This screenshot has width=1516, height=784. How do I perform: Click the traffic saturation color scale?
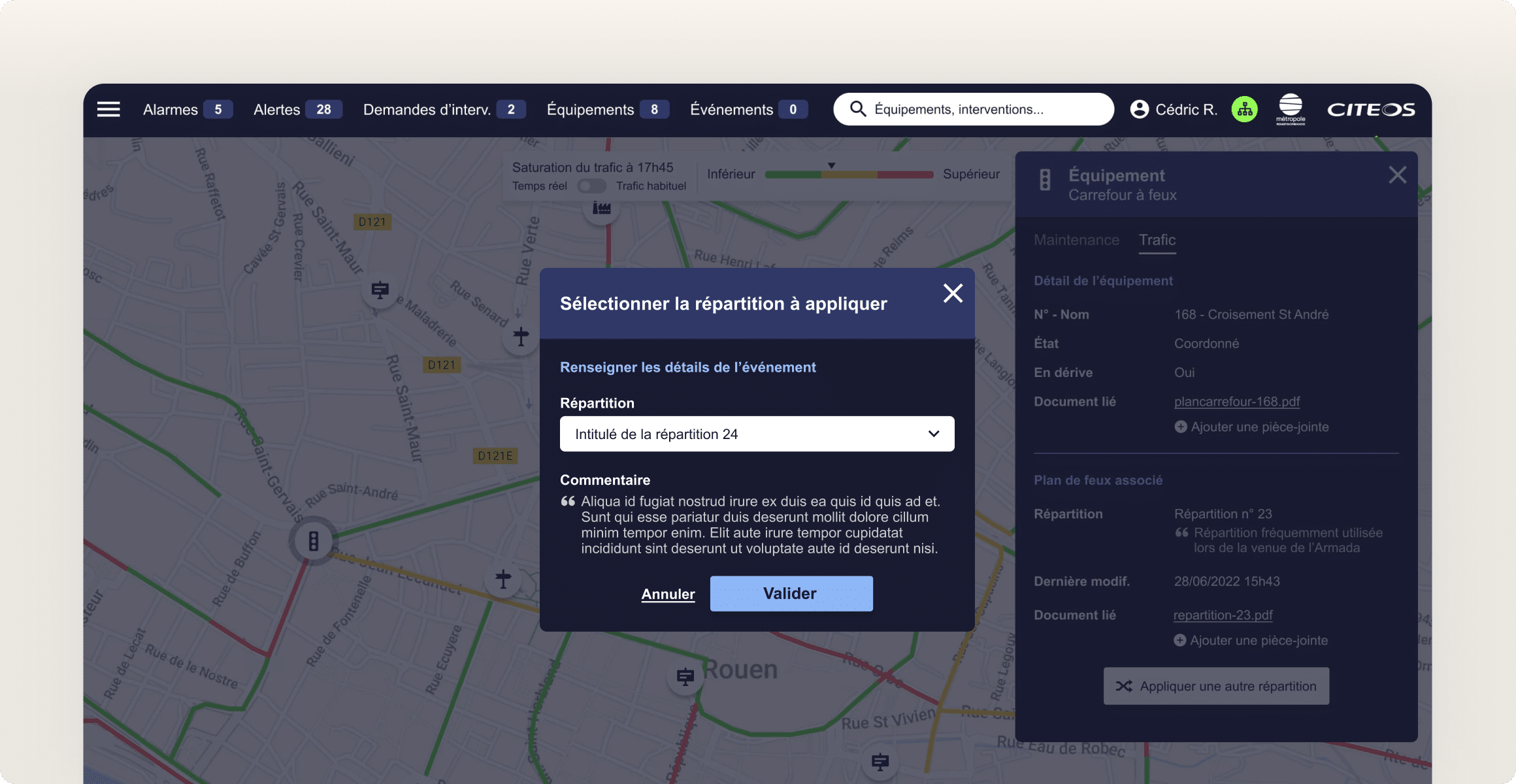(x=849, y=174)
